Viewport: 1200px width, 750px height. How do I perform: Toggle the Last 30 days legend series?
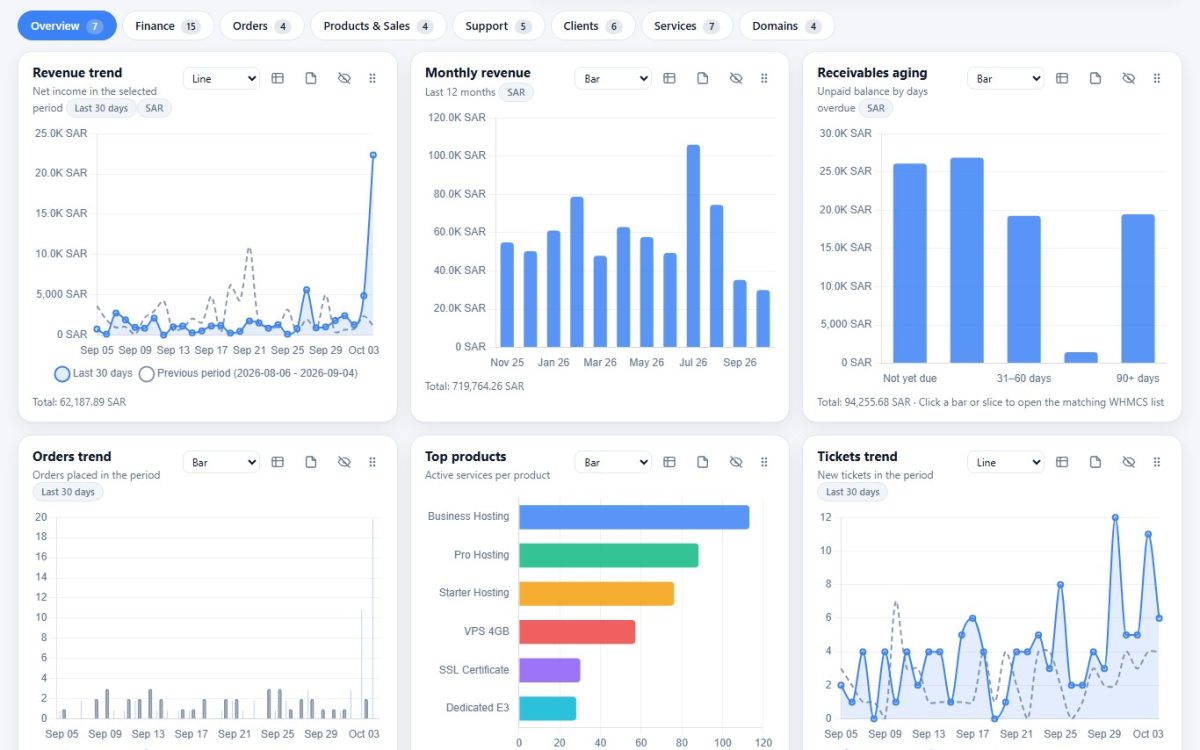click(93, 373)
